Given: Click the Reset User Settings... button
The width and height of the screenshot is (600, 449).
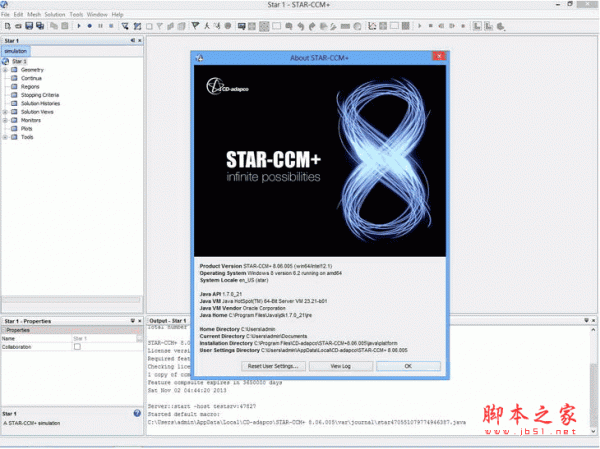Looking at the screenshot, I should (273, 366).
